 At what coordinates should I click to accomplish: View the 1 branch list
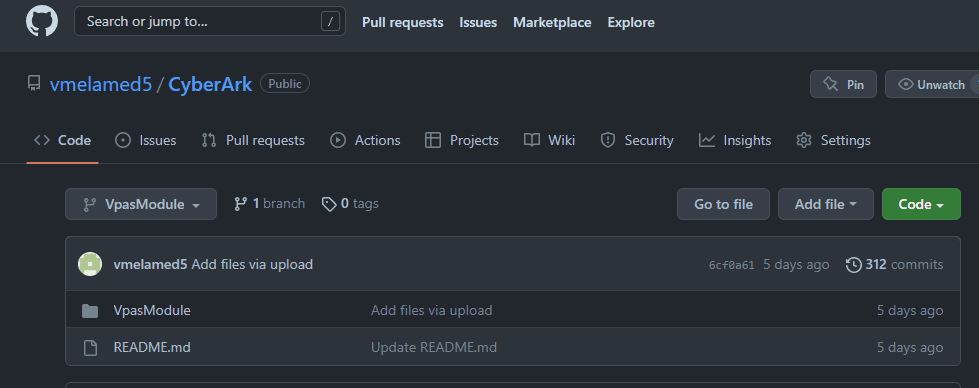tap(269, 204)
